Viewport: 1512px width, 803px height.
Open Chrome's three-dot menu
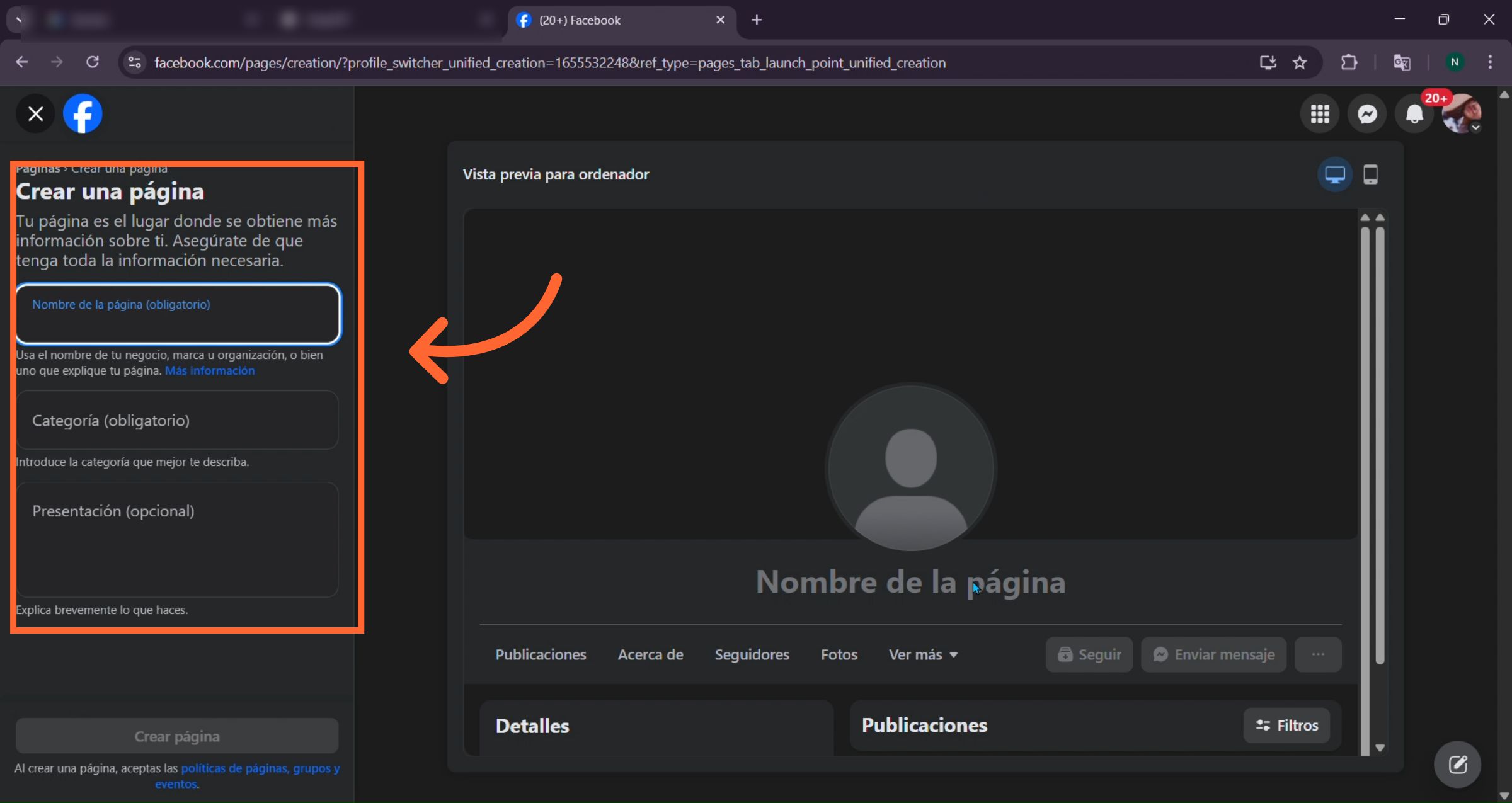pos(1491,62)
